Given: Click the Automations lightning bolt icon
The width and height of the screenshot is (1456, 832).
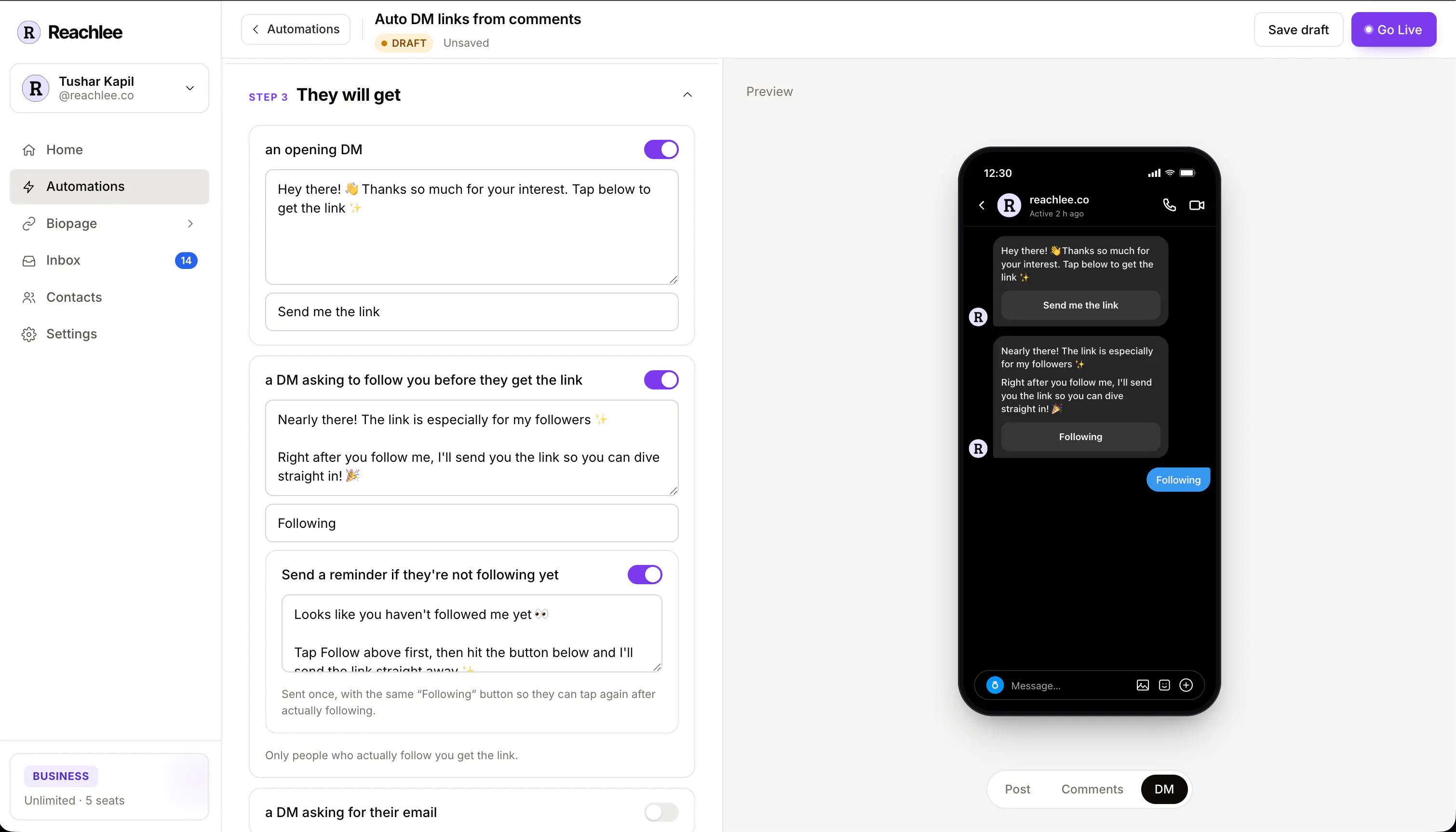Looking at the screenshot, I should pos(28,187).
